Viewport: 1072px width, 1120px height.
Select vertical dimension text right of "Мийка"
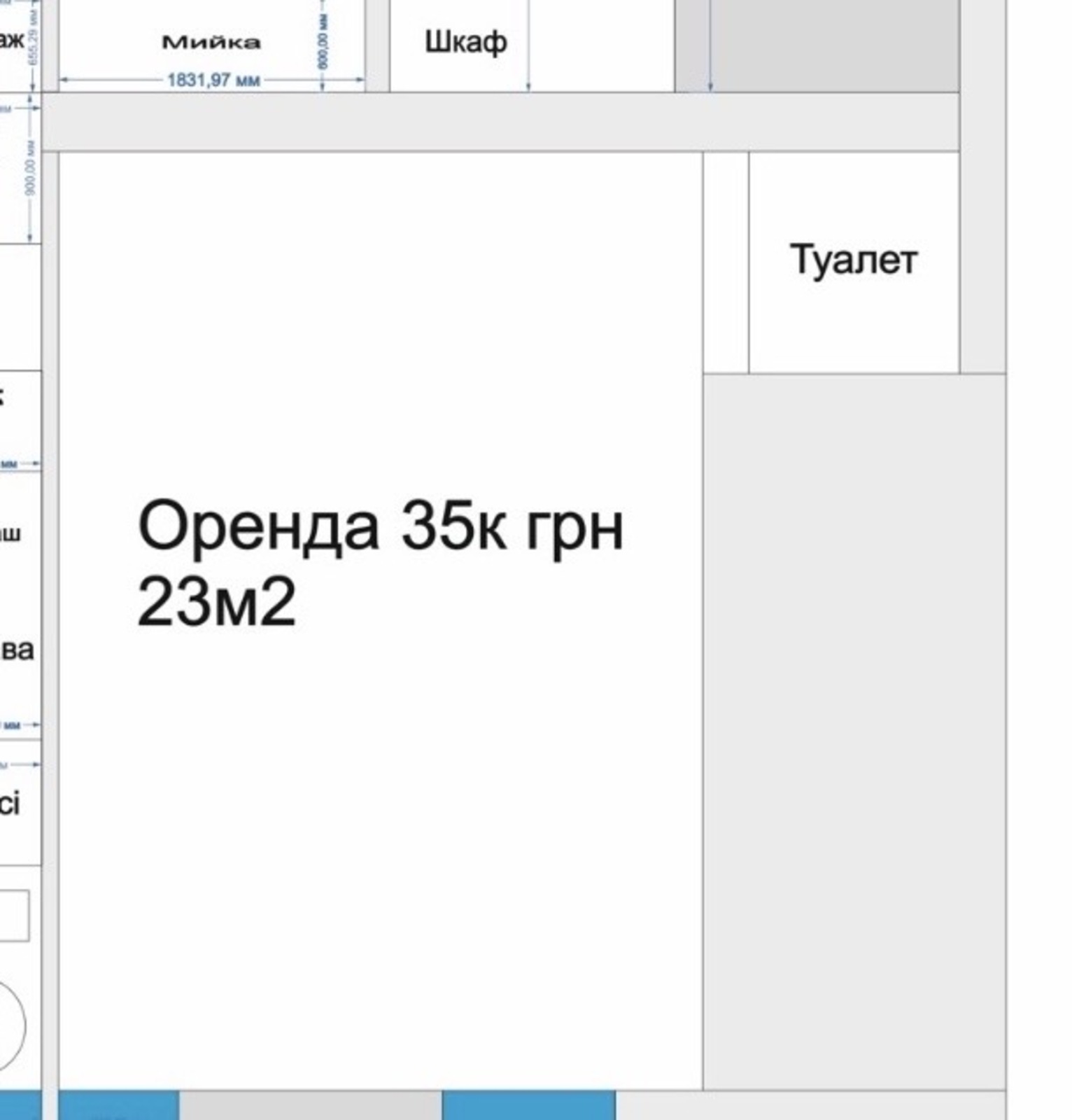pyautogui.click(x=323, y=42)
